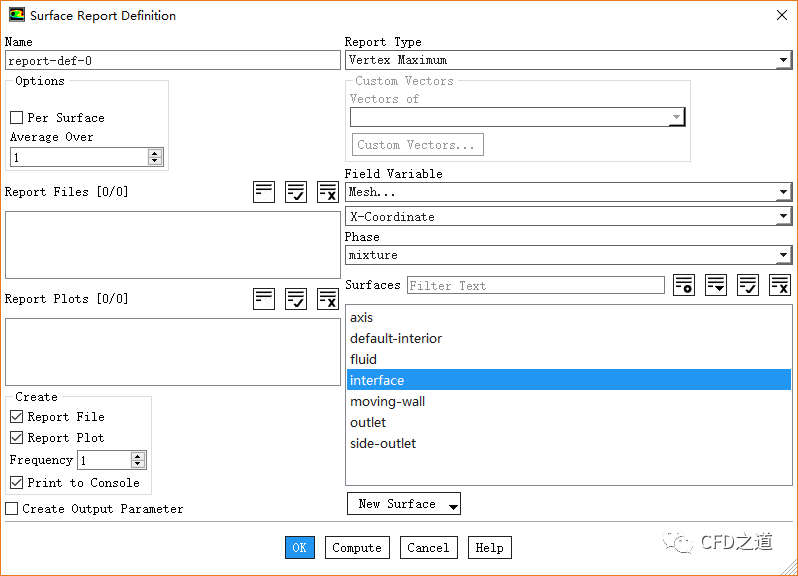Open the Phase mixture dropdown
The image size is (798, 576).
[x=567, y=255]
